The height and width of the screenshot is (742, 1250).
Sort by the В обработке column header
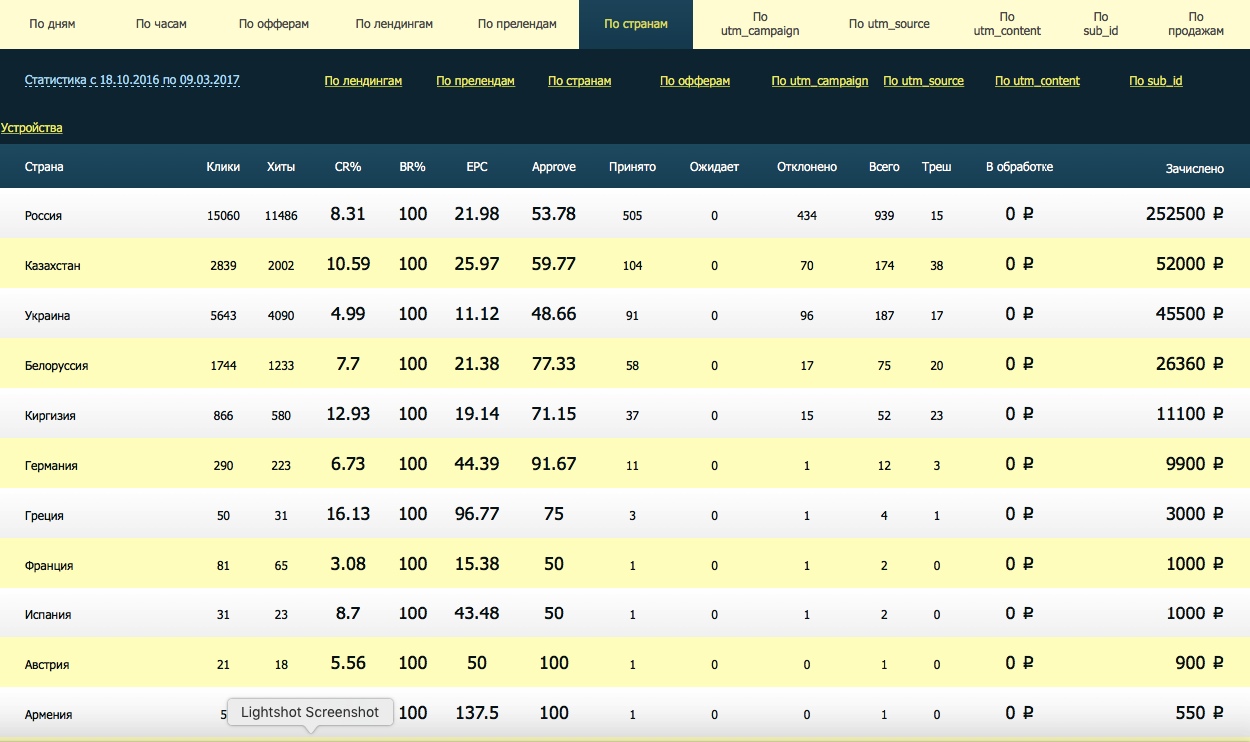[x=1019, y=167]
